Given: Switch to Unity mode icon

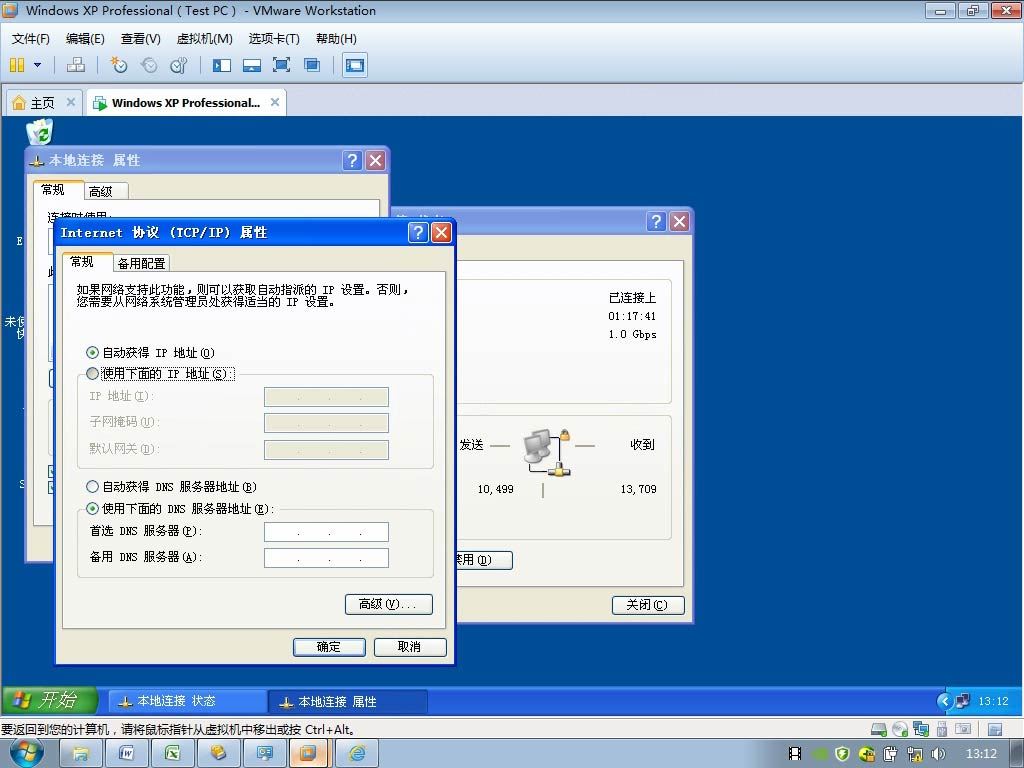Looking at the screenshot, I should 312,65.
